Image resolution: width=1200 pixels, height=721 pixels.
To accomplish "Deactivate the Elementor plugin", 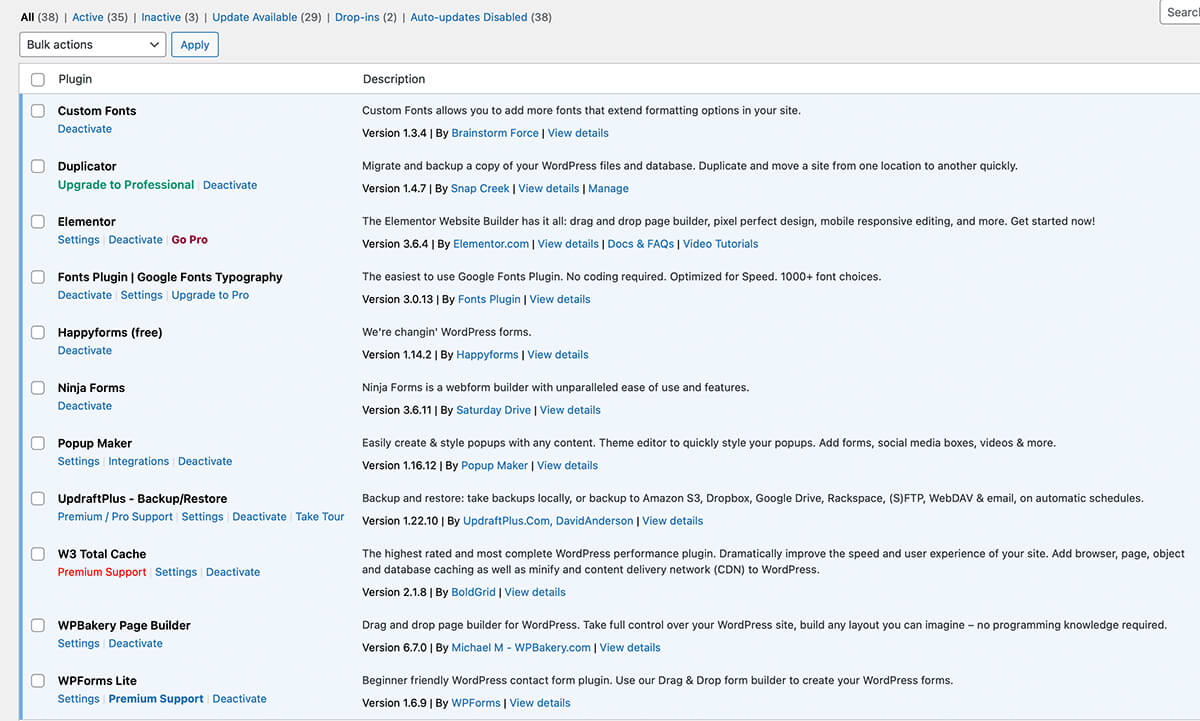I will pyautogui.click(x=136, y=240).
